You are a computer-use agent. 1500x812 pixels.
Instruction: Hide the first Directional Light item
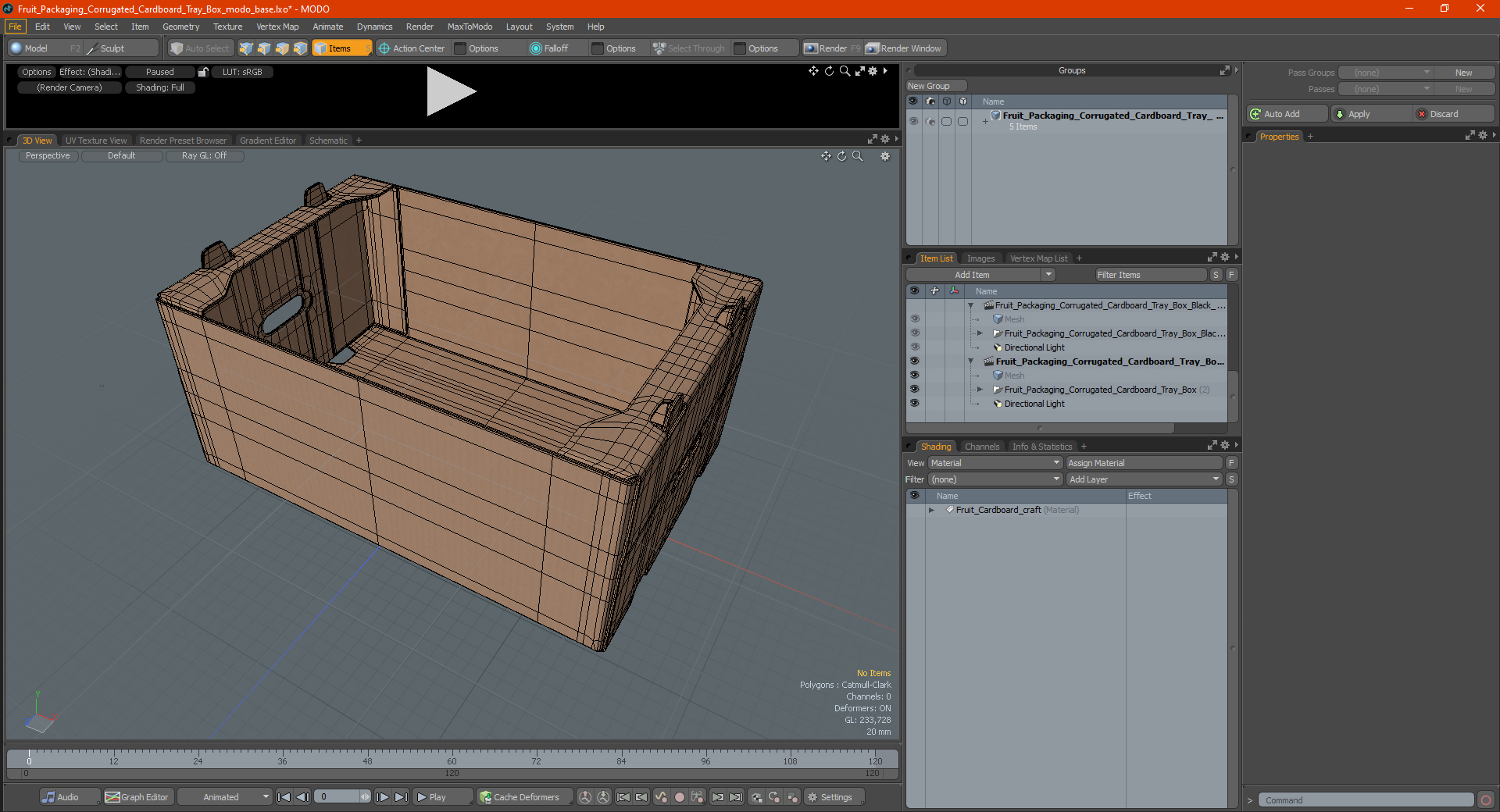pyautogui.click(x=914, y=347)
